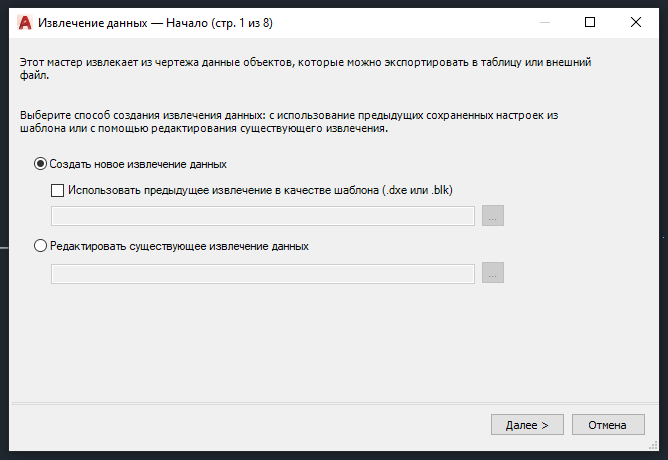Click the label text Создать новое извлечение данных
Screen dimensions: 668x460
pyautogui.click(x=138, y=164)
